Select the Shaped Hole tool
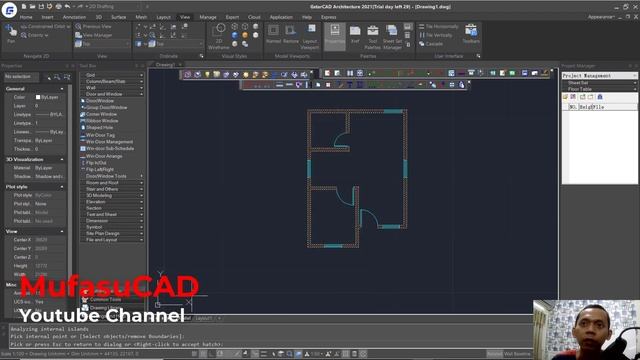640x360 pixels. tap(97, 128)
